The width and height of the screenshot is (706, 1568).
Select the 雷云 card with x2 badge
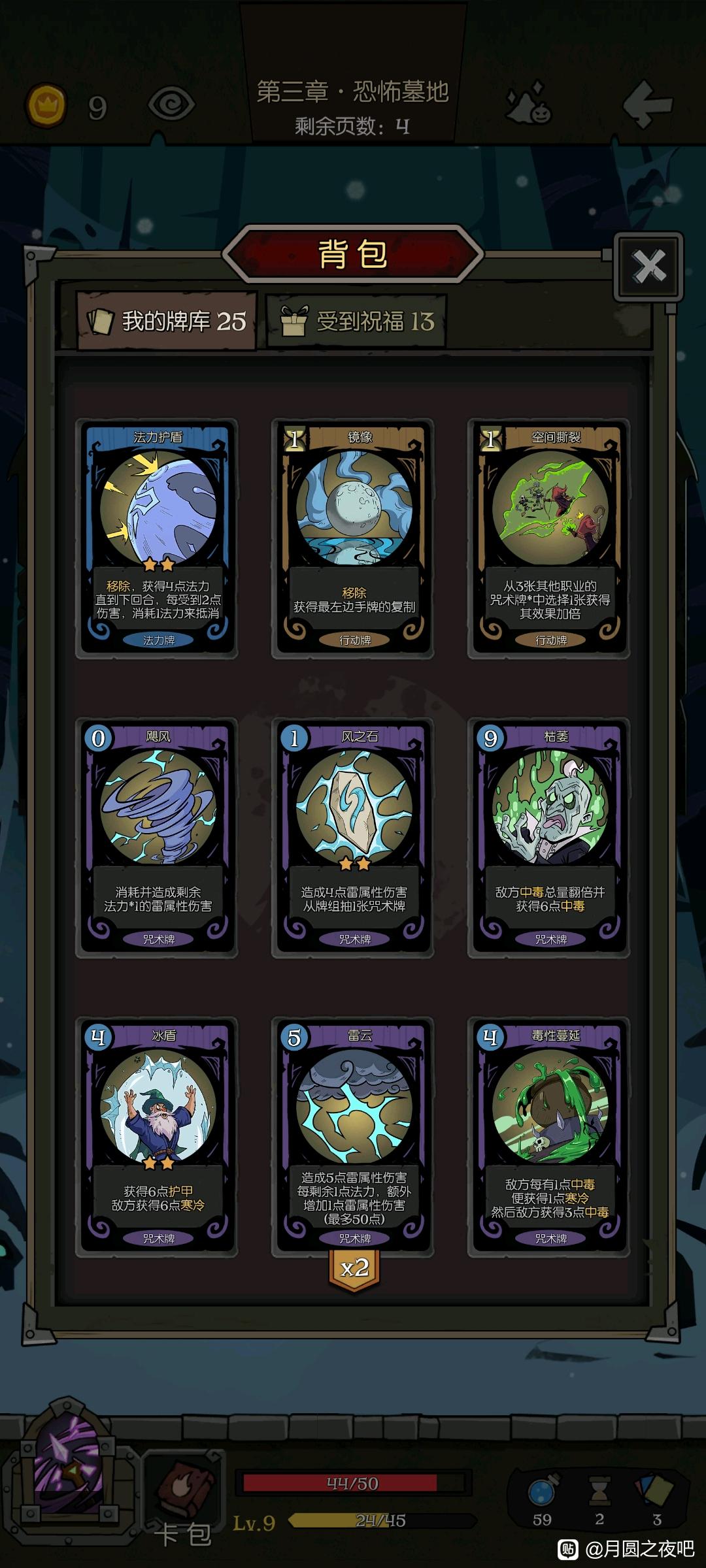point(353,1137)
